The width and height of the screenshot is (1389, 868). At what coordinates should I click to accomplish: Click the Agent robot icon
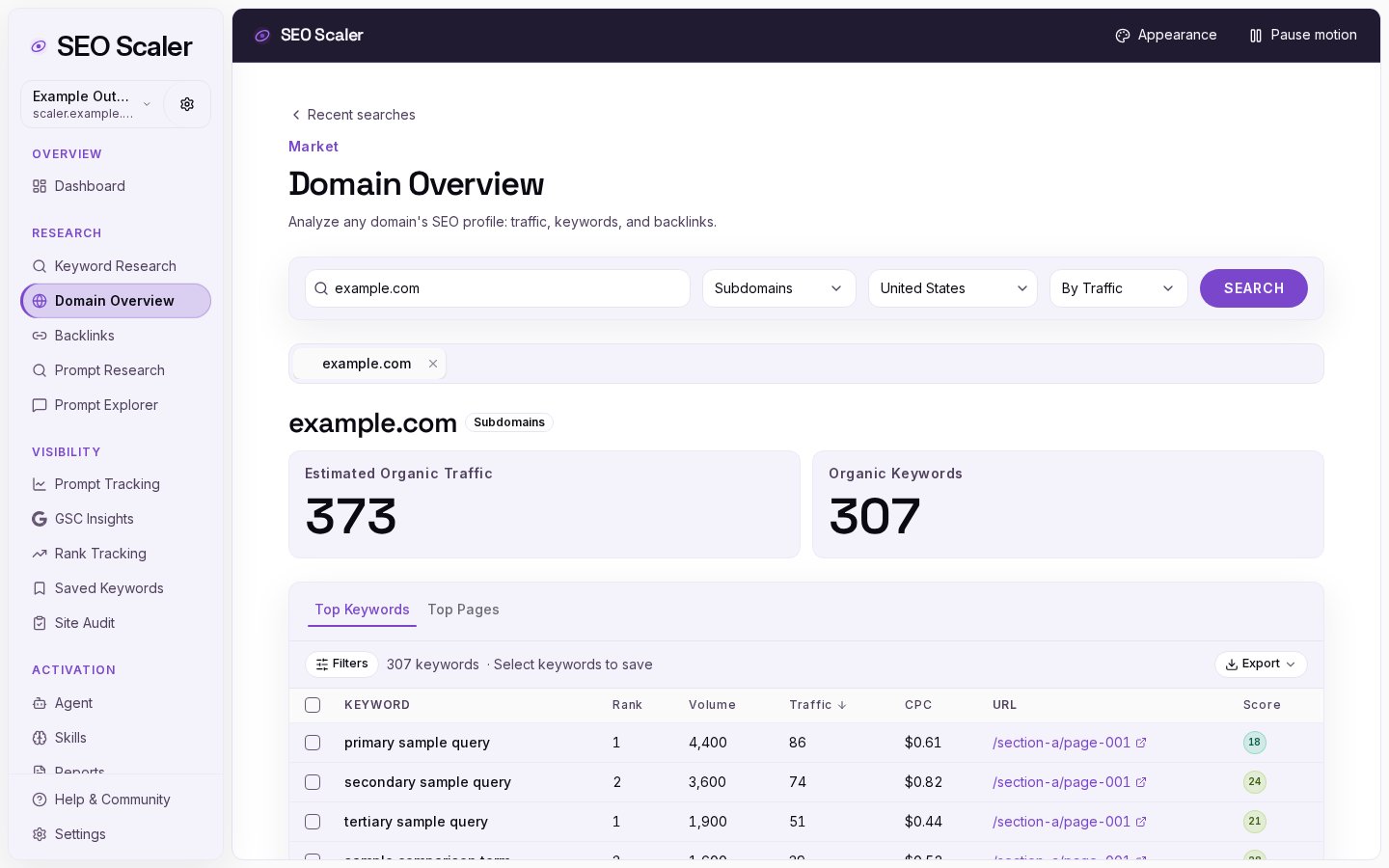(x=40, y=703)
